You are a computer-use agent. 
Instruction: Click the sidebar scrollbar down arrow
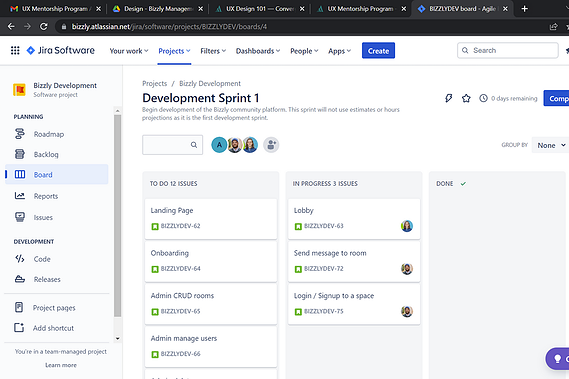[117, 338]
